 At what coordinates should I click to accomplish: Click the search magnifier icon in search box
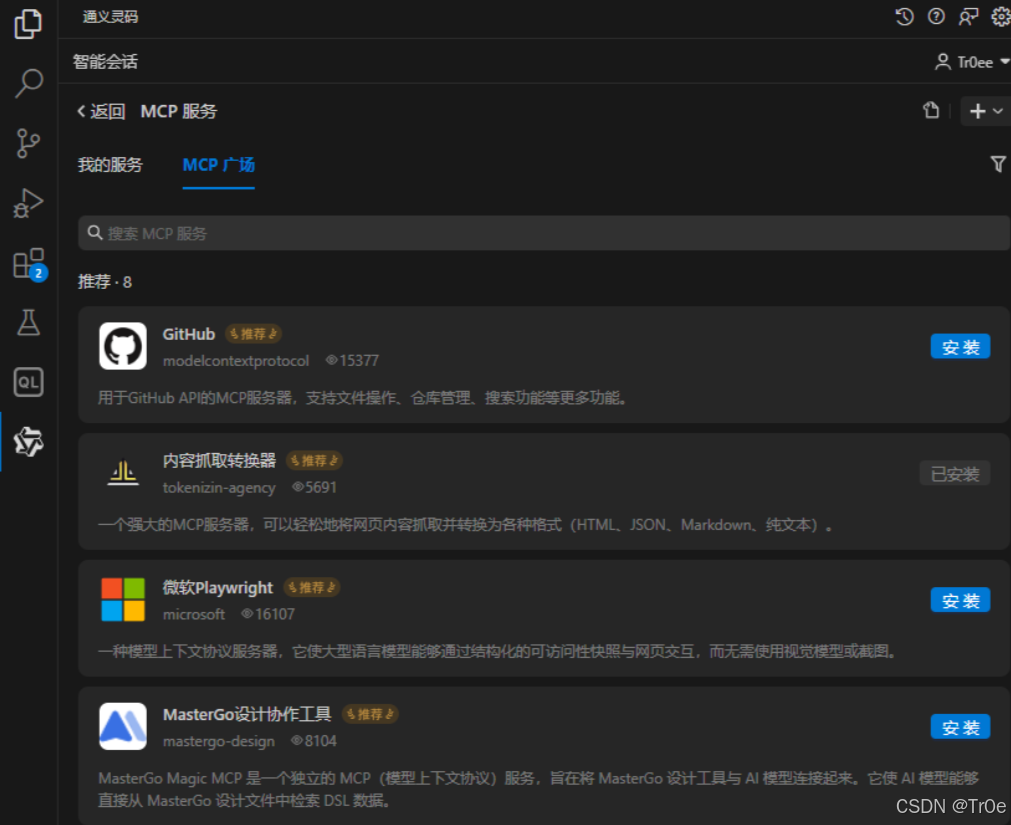95,233
